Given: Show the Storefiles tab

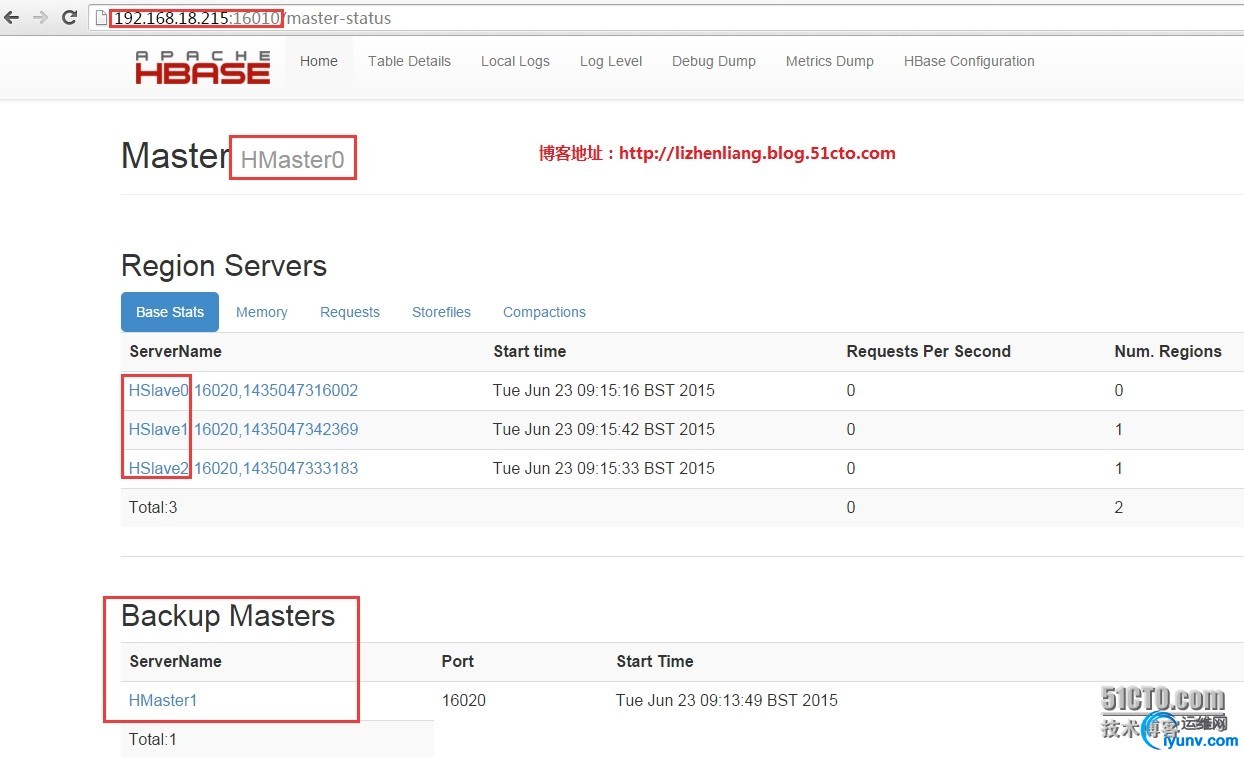Looking at the screenshot, I should tap(441, 312).
